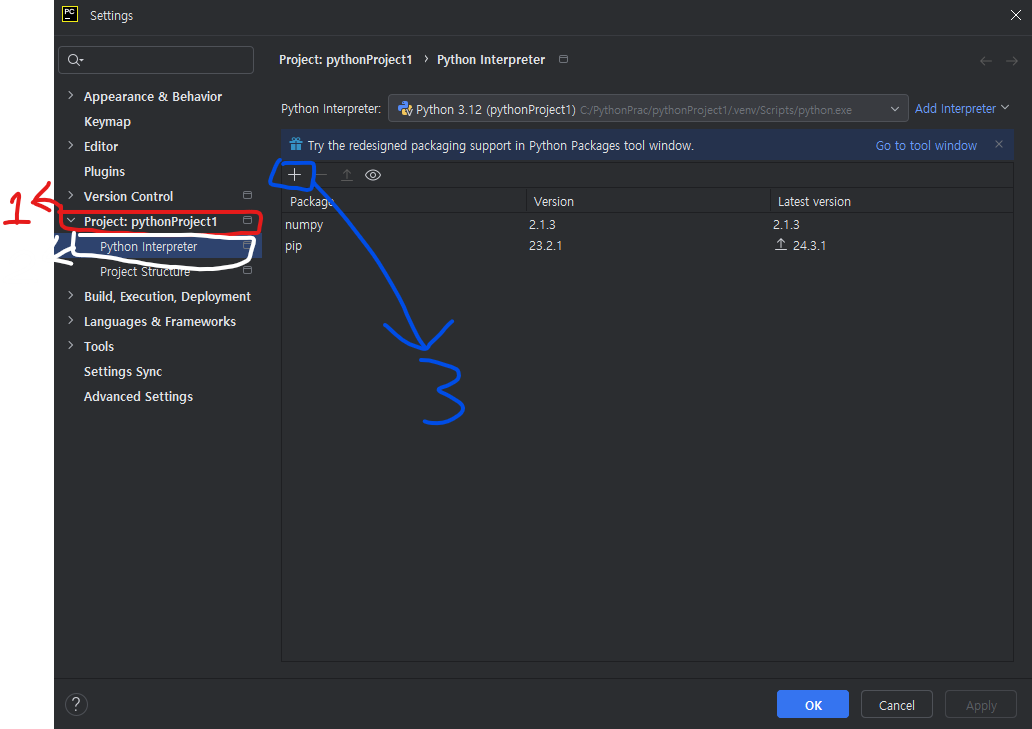Click the Cancel button
Viewport: 1032px width, 729px height.
896,705
